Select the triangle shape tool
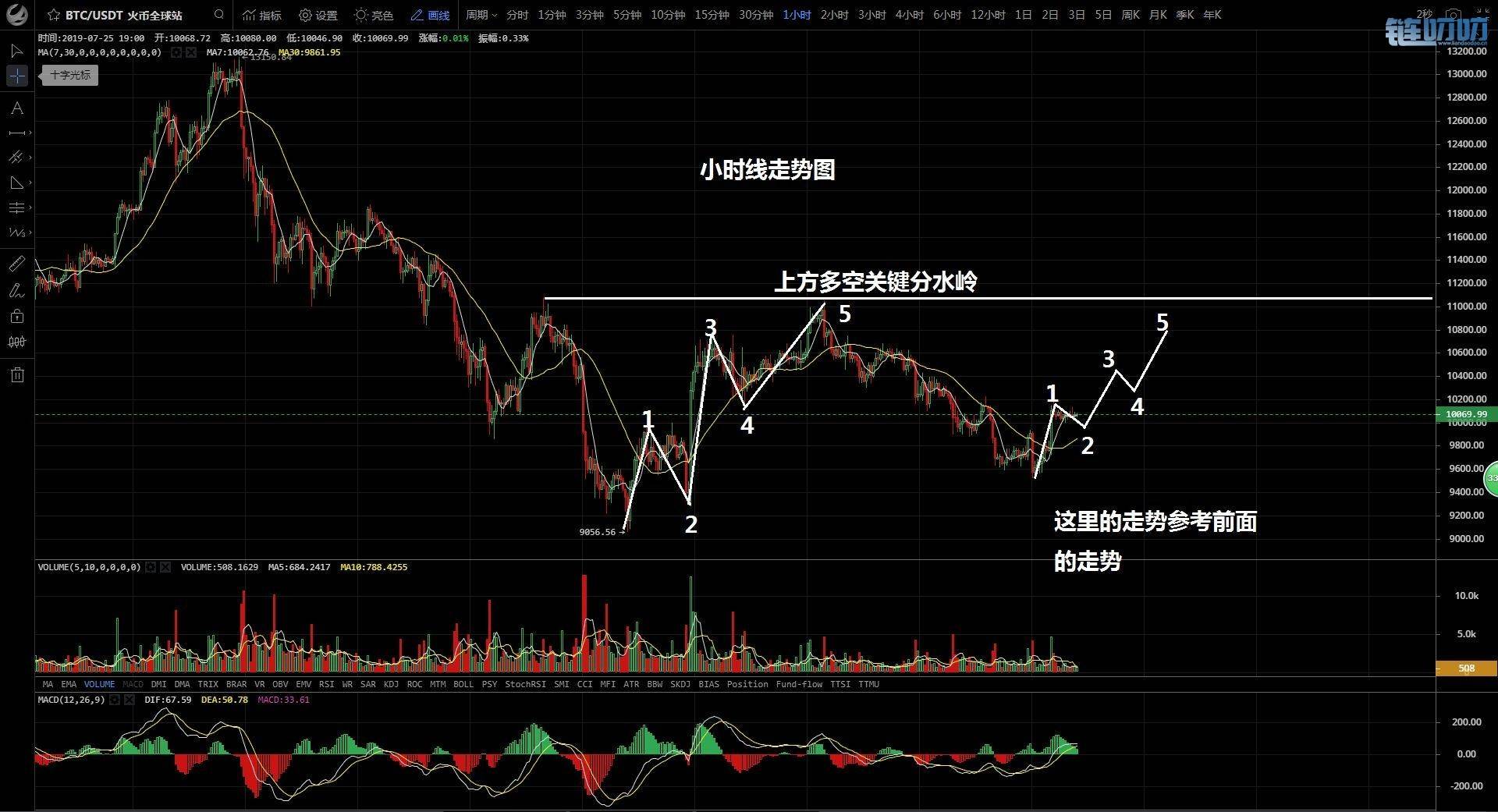The width and height of the screenshot is (1498, 812). coord(16,183)
